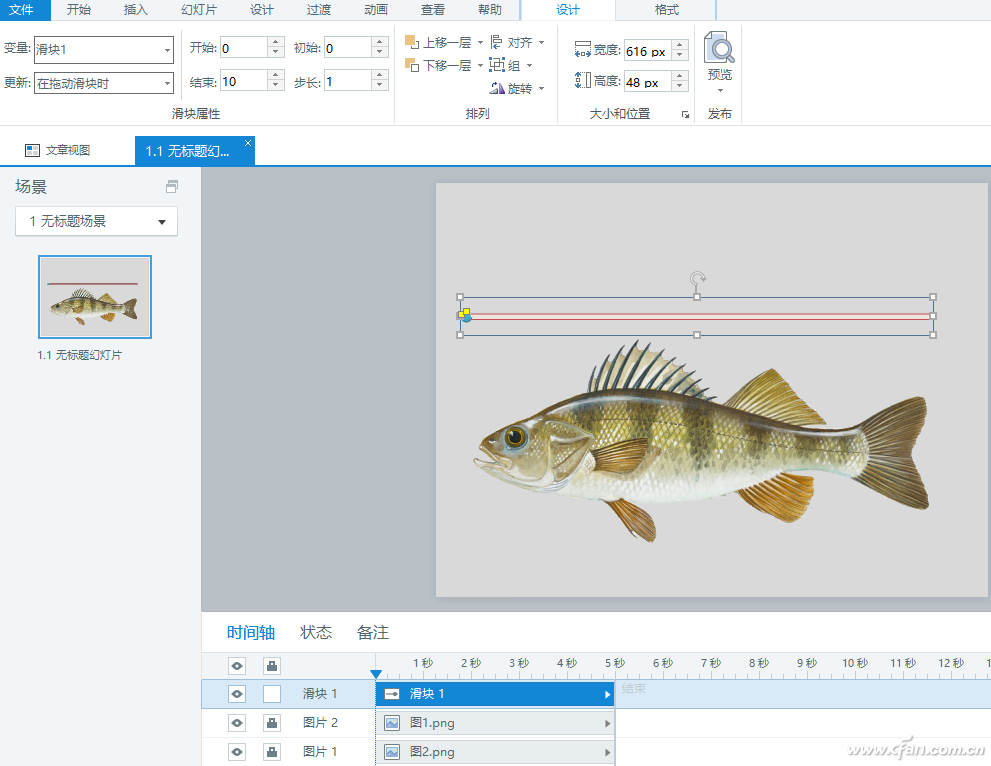Click the Send Backward (下移一层) icon
The width and height of the screenshot is (991, 766).
tap(411, 65)
